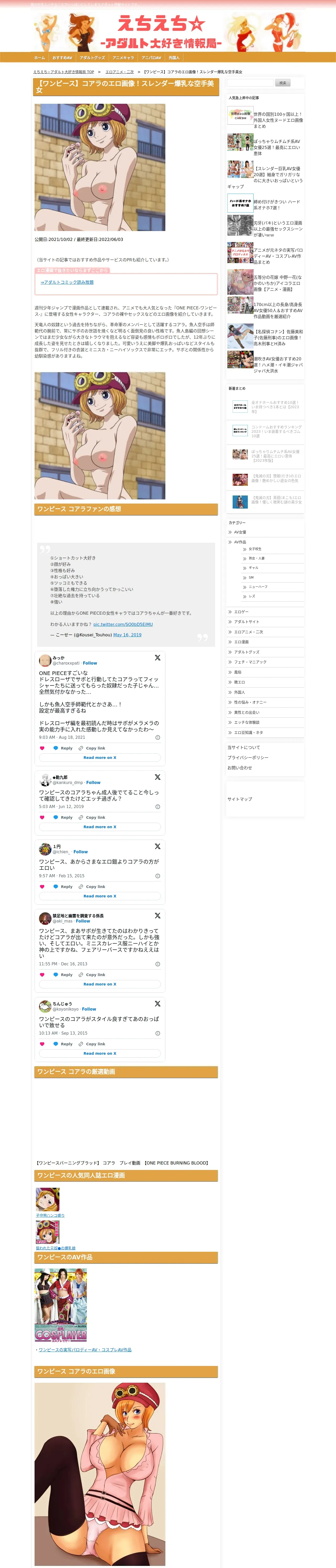Click info icon on the Feb 15, 2015 tweet

(x=158, y=876)
